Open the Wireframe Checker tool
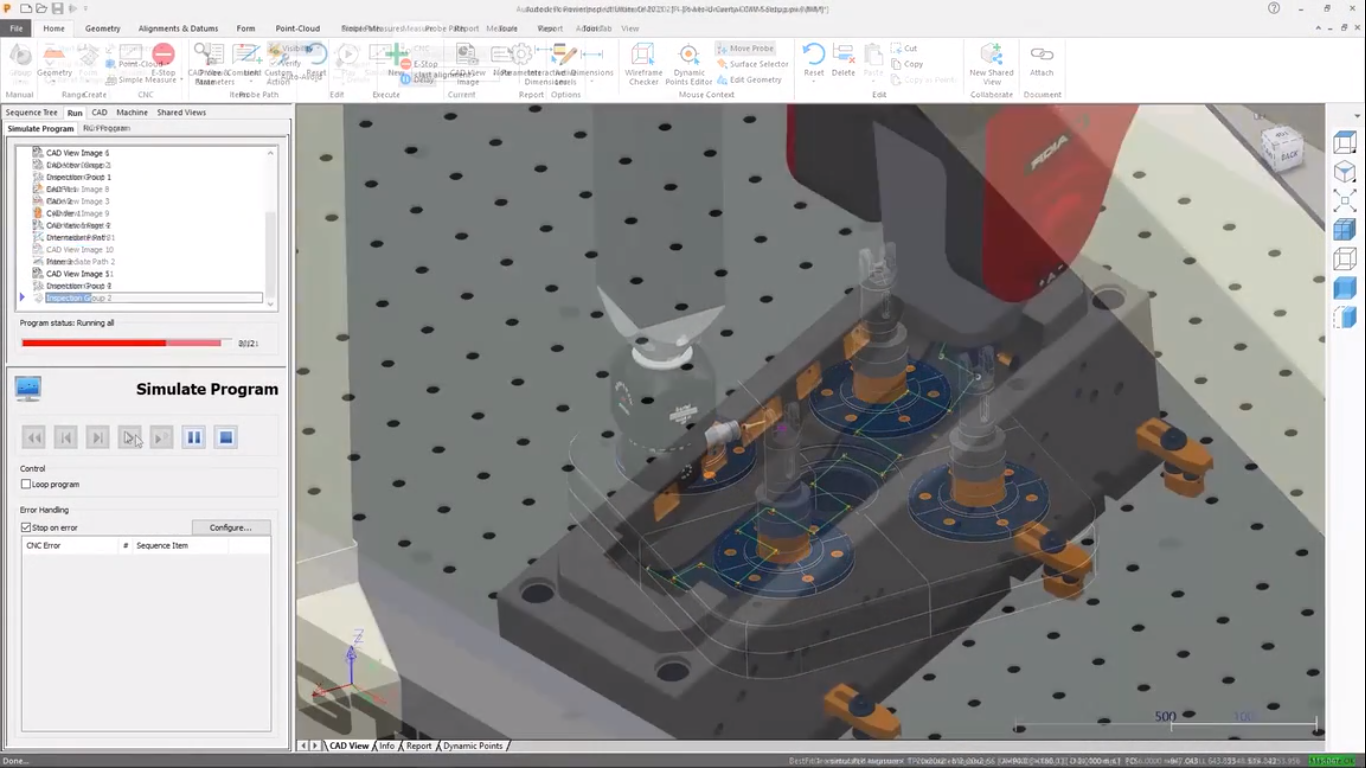The image size is (1366, 768). point(643,63)
